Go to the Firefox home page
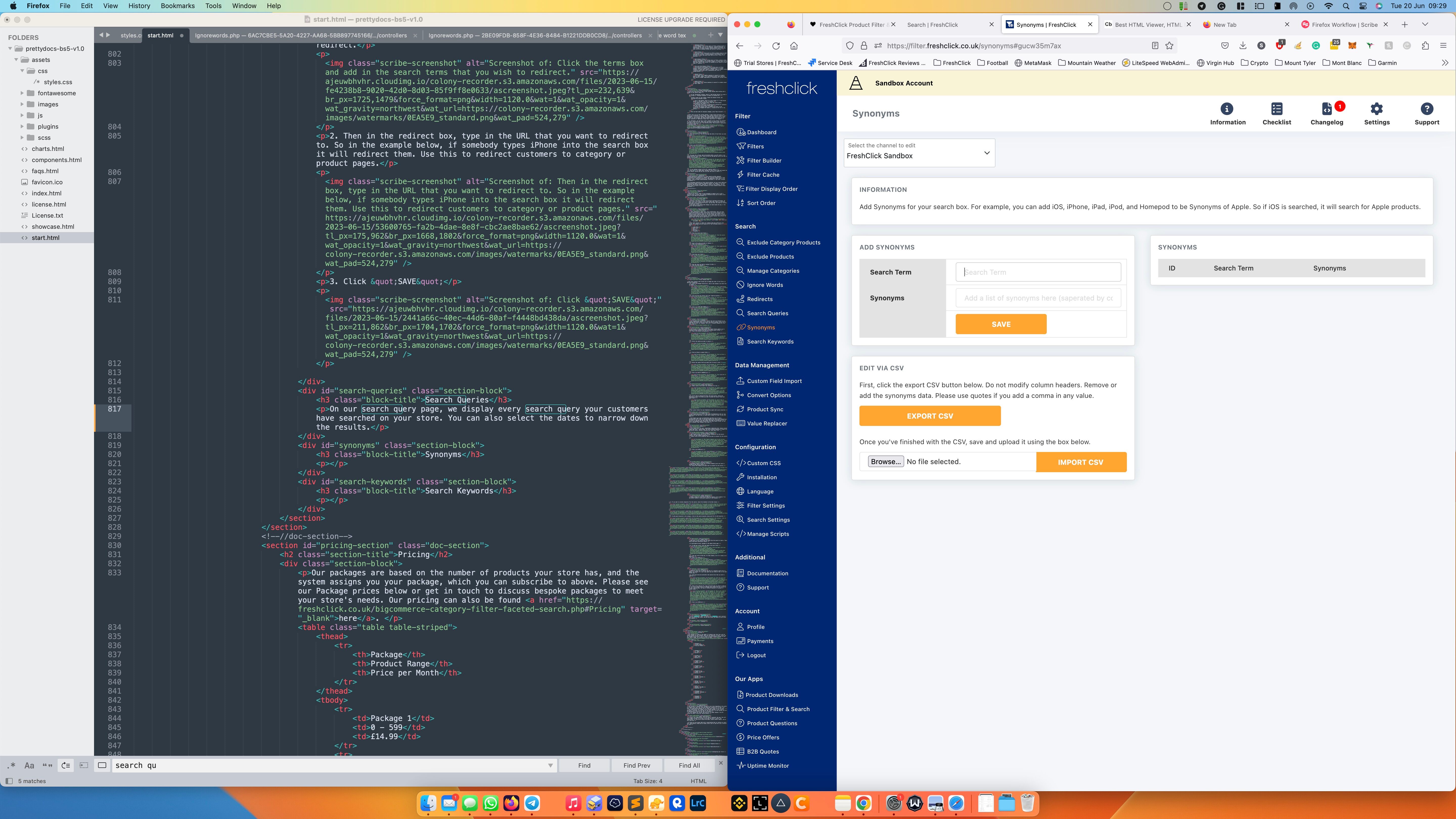The width and height of the screenshot is (1456, 819). [x=794, y=46]
